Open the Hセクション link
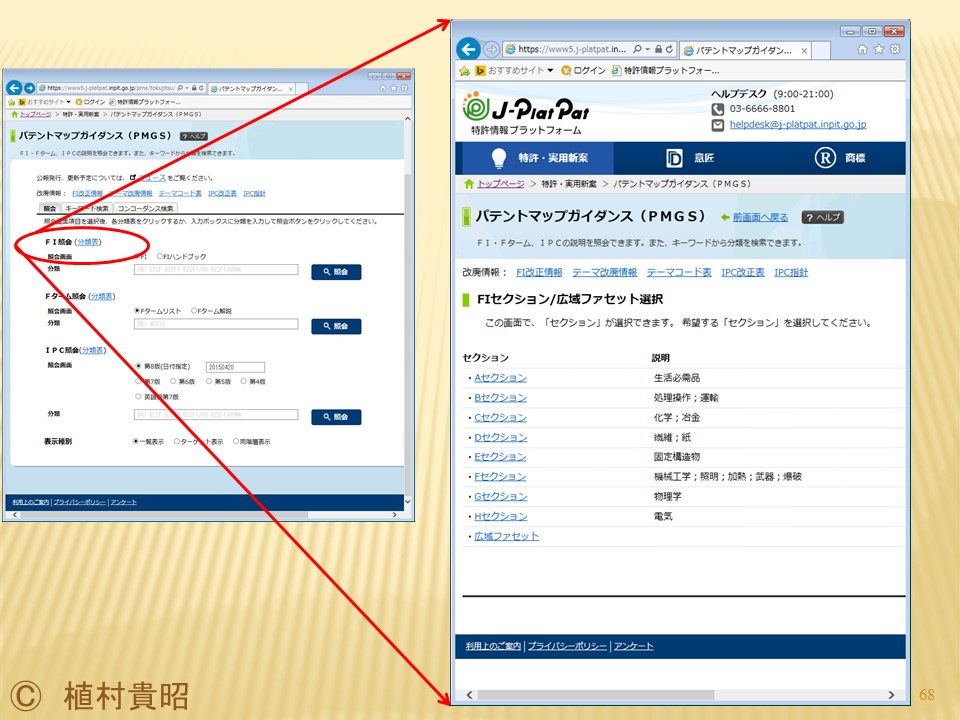 point(500,517)
